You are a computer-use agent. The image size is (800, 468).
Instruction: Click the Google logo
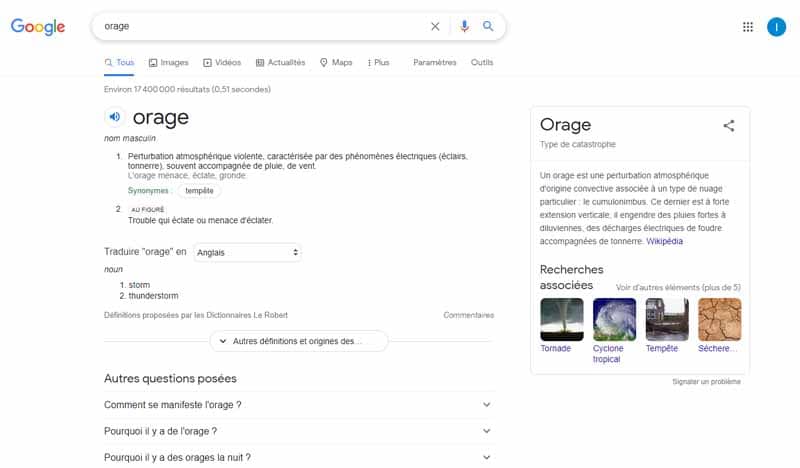[38, 27]
